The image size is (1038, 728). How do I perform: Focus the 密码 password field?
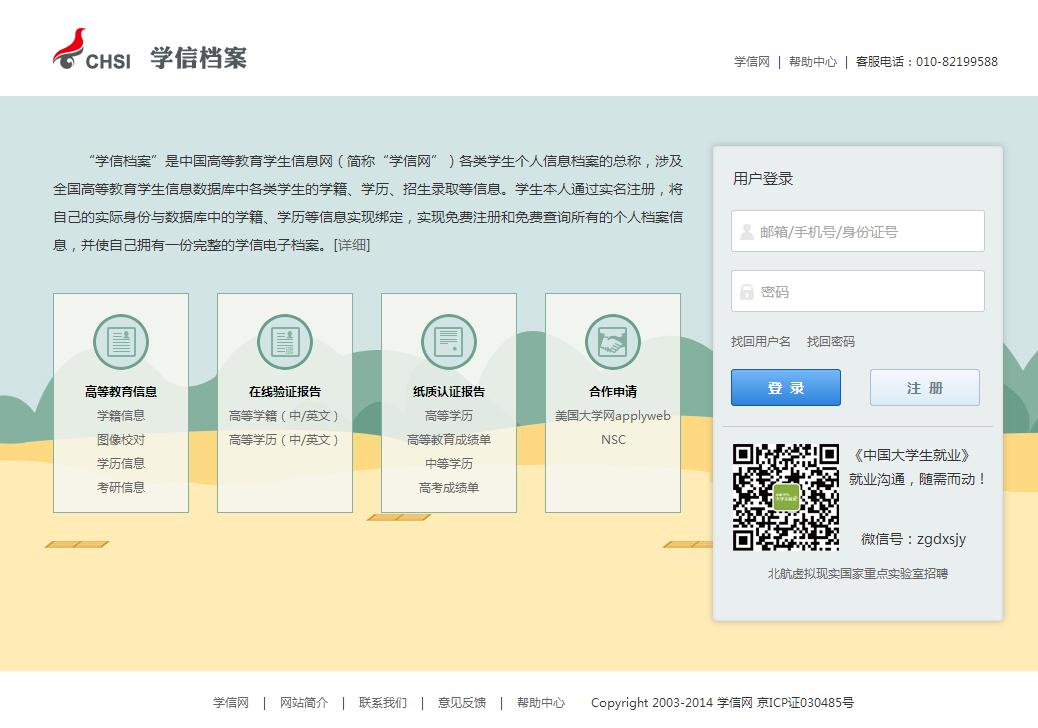[x=857, y=291]
